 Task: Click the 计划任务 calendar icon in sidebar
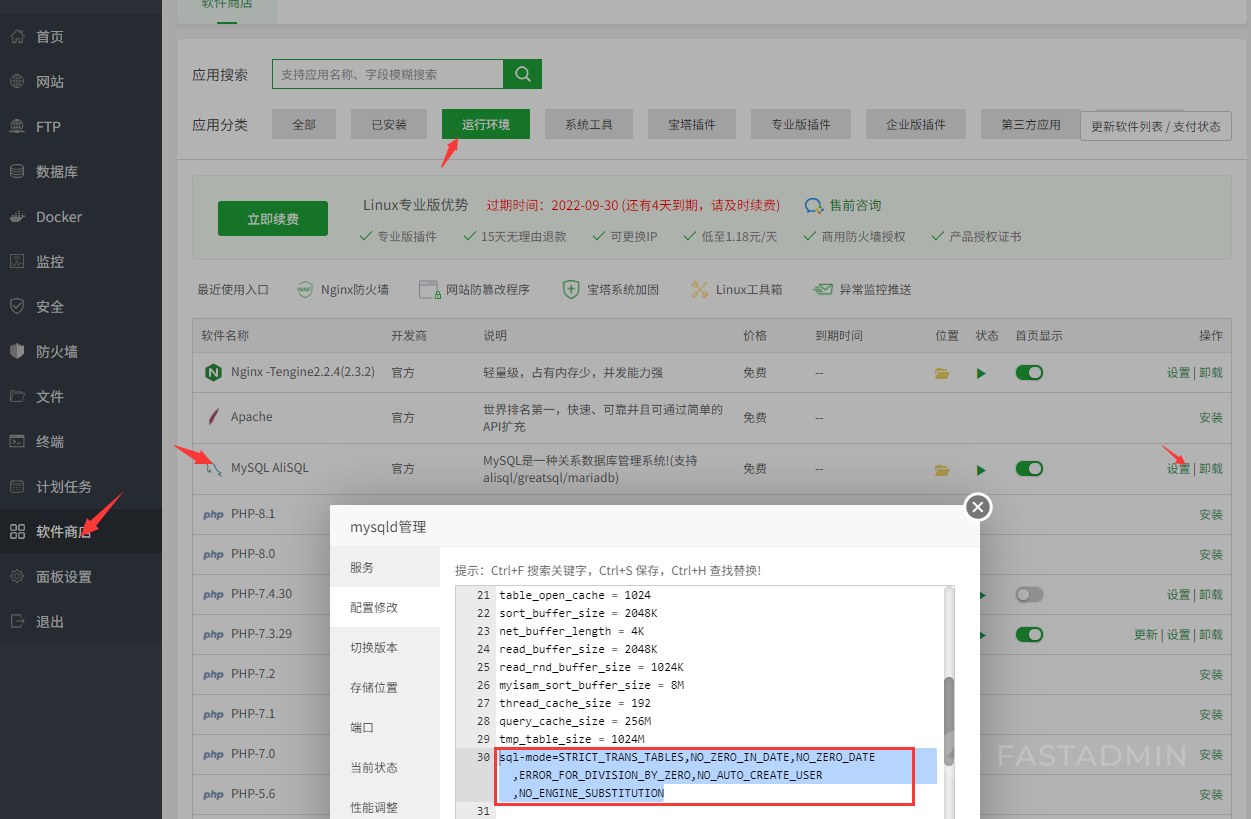coord(17,487)
